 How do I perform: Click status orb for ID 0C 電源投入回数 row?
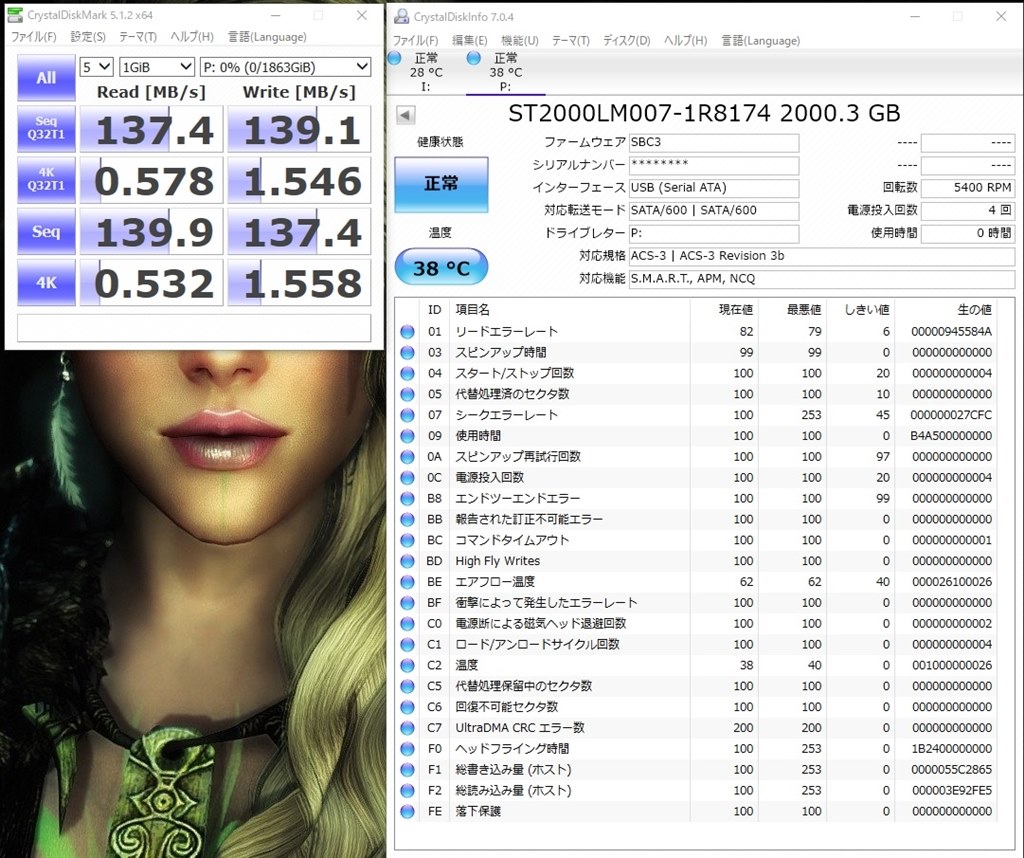coord(408,478)
